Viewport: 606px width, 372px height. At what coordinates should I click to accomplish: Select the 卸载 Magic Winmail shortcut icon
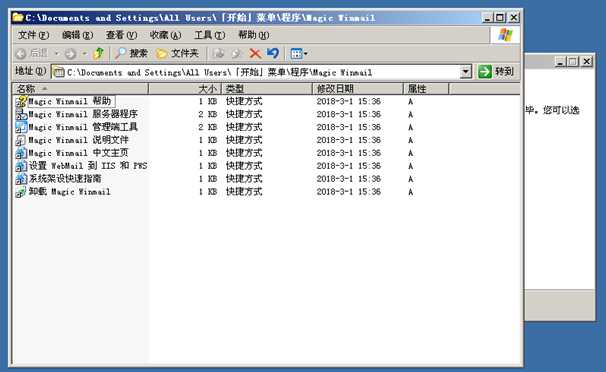tap(21, 192)
